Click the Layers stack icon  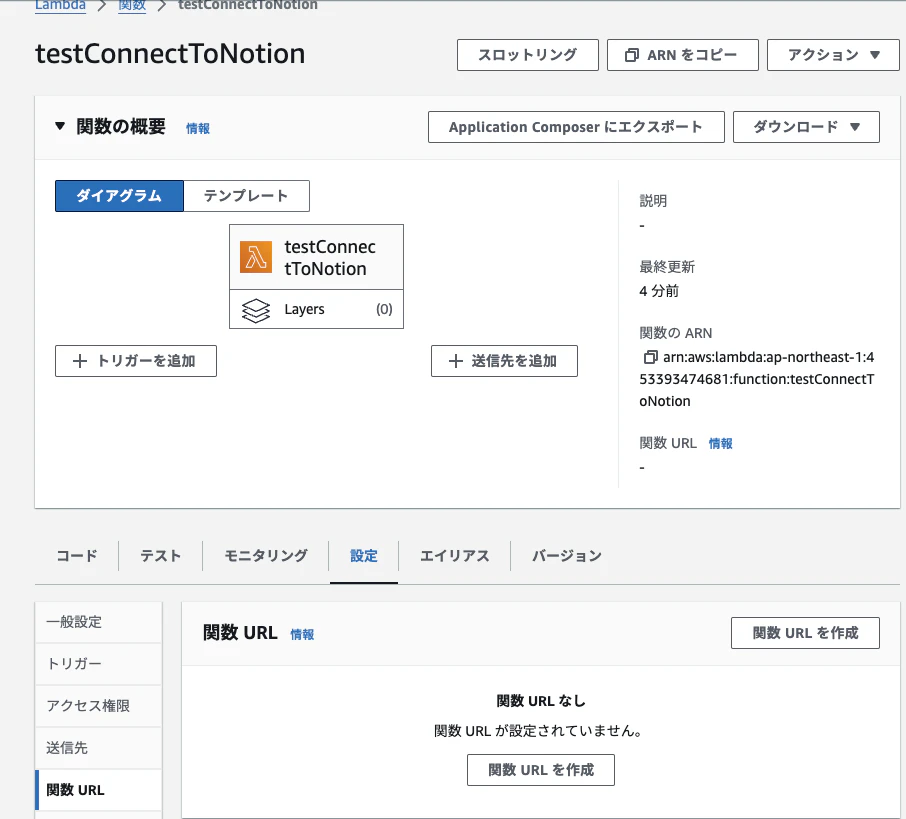coord(256,310)
